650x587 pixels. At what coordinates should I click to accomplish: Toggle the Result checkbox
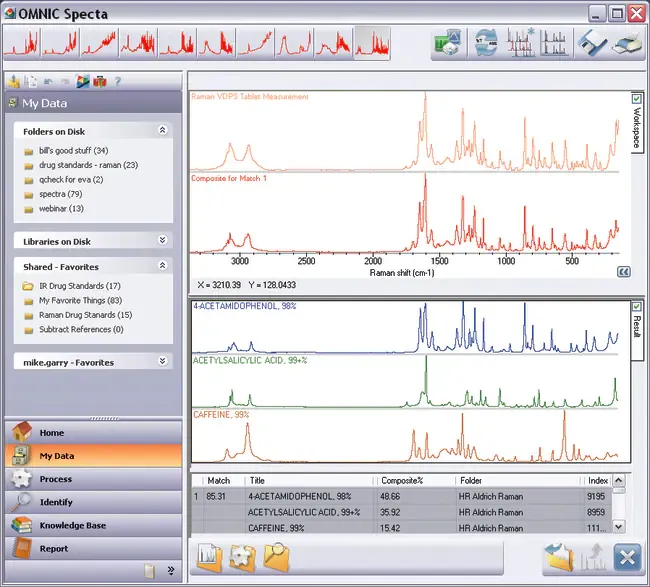point(637,307)
